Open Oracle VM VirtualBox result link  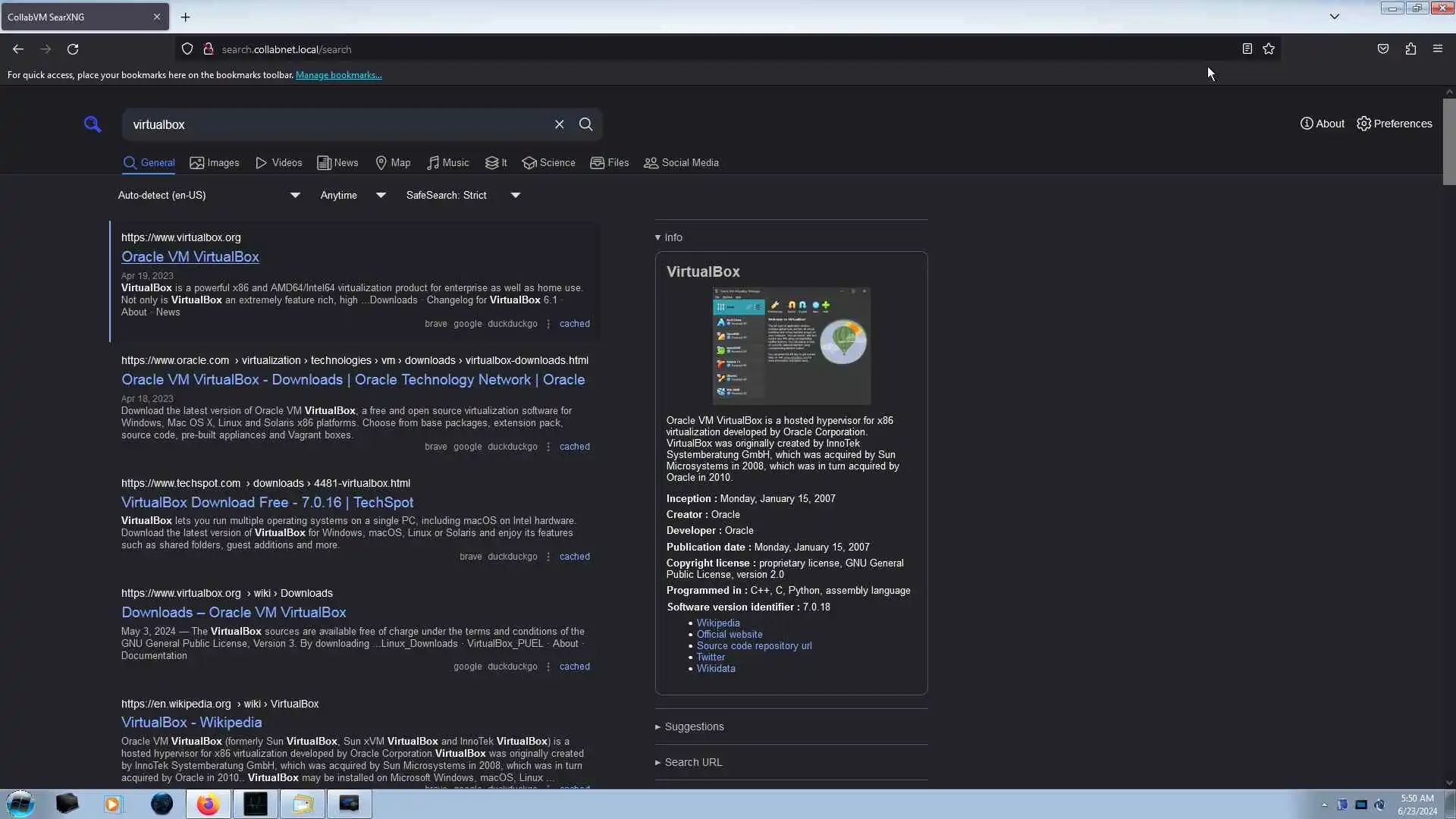pos(190,257)
